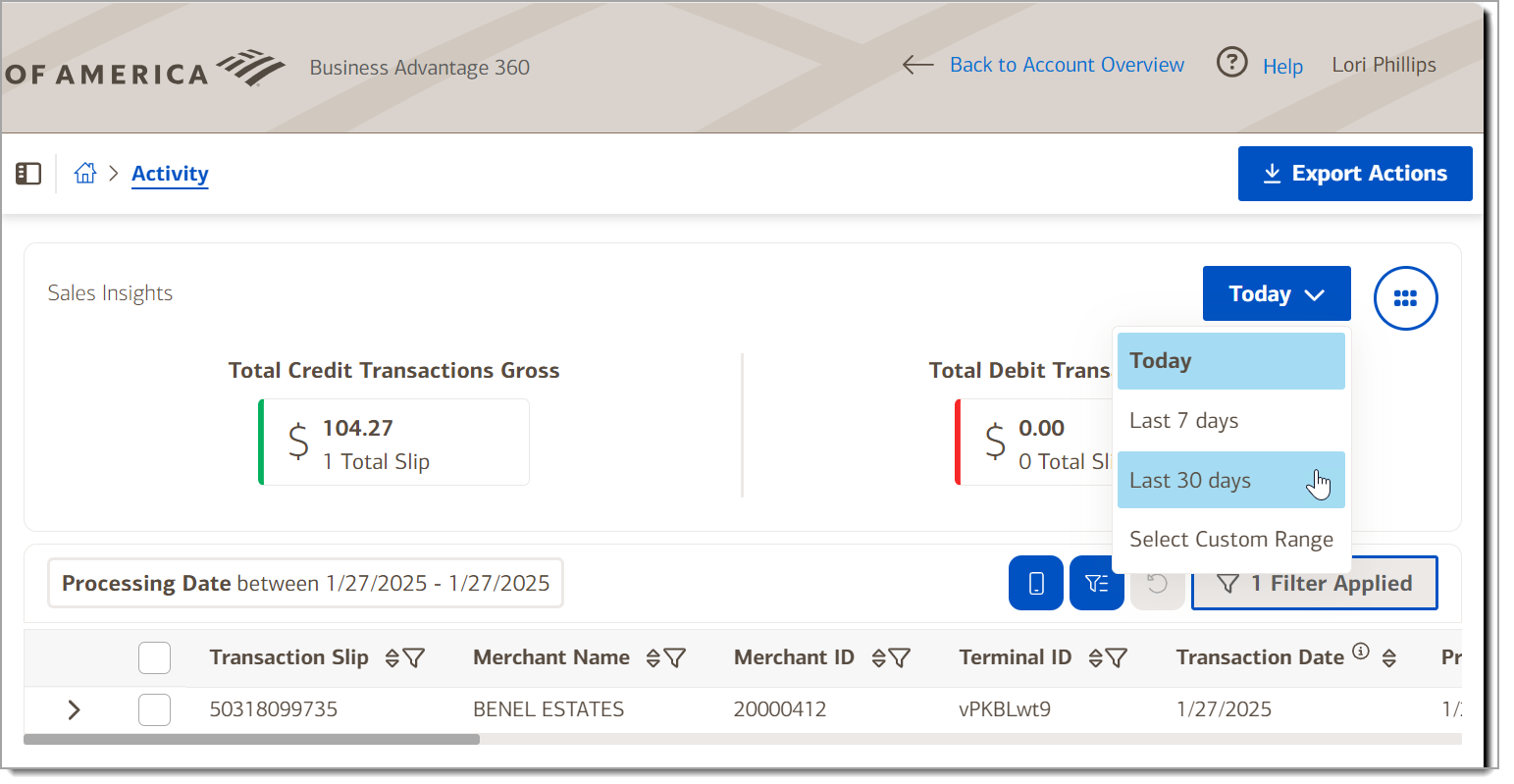Select Last 30 days option

click(x=1231, y=480)
